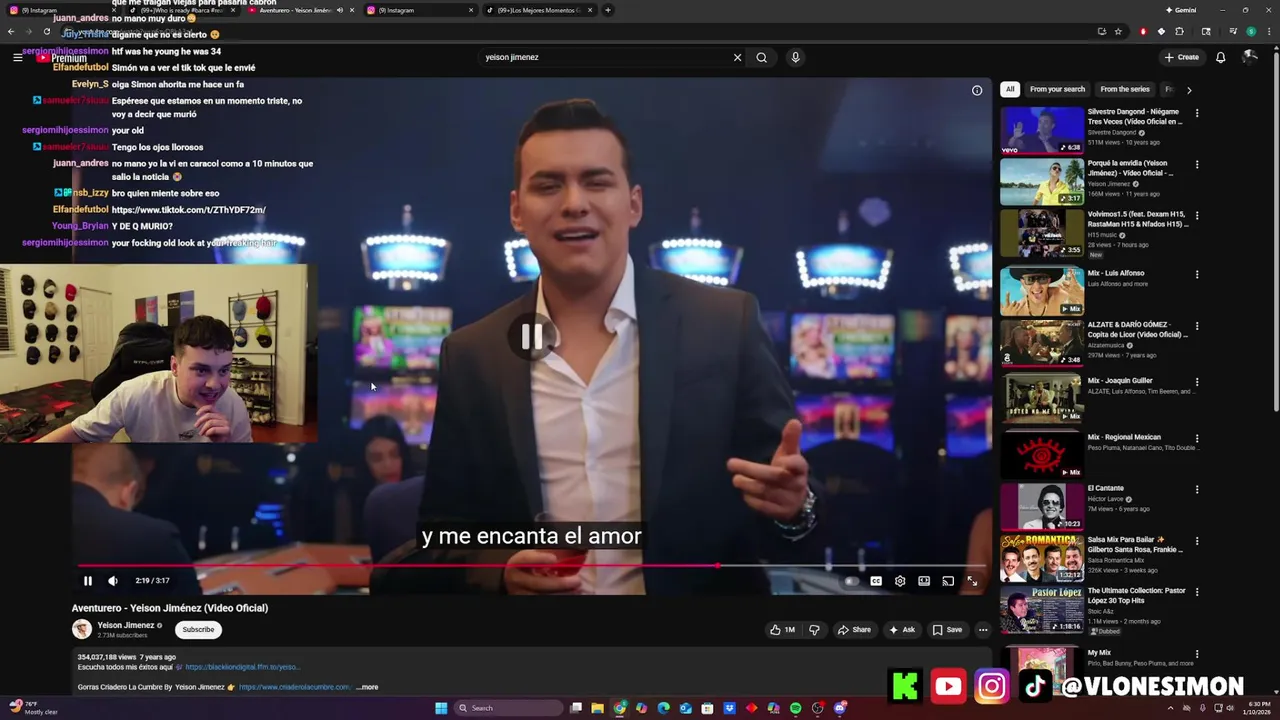The image size is (1280, 720).
Task: Open YouTube notifications bell
Action: coord(1220,57)
